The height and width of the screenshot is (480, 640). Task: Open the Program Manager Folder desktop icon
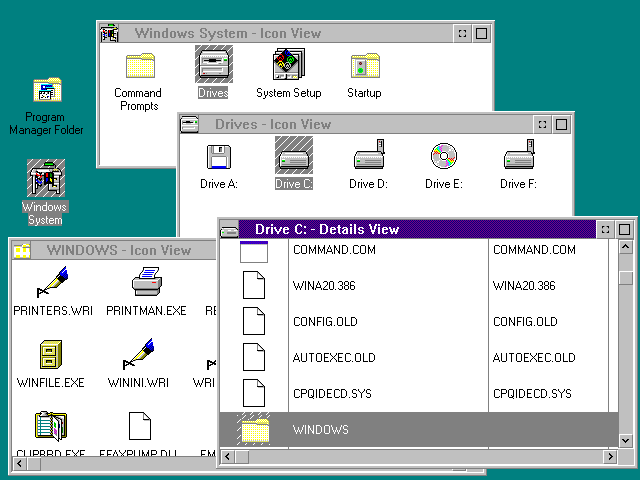pyautogui.click(x=46, y=92)
